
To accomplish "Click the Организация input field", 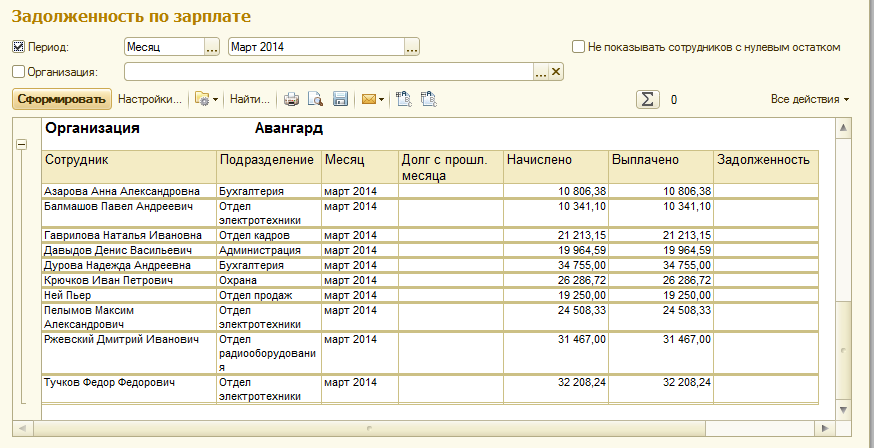I will tap(328, 71).
